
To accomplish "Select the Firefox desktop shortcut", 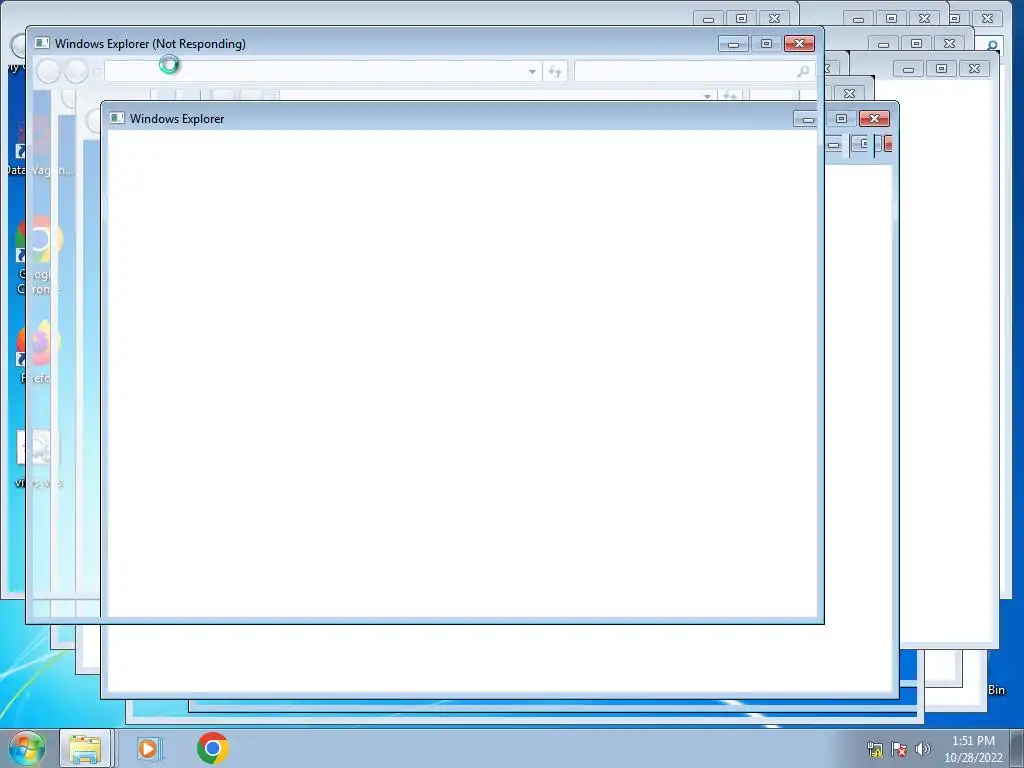I will point(37,351).
